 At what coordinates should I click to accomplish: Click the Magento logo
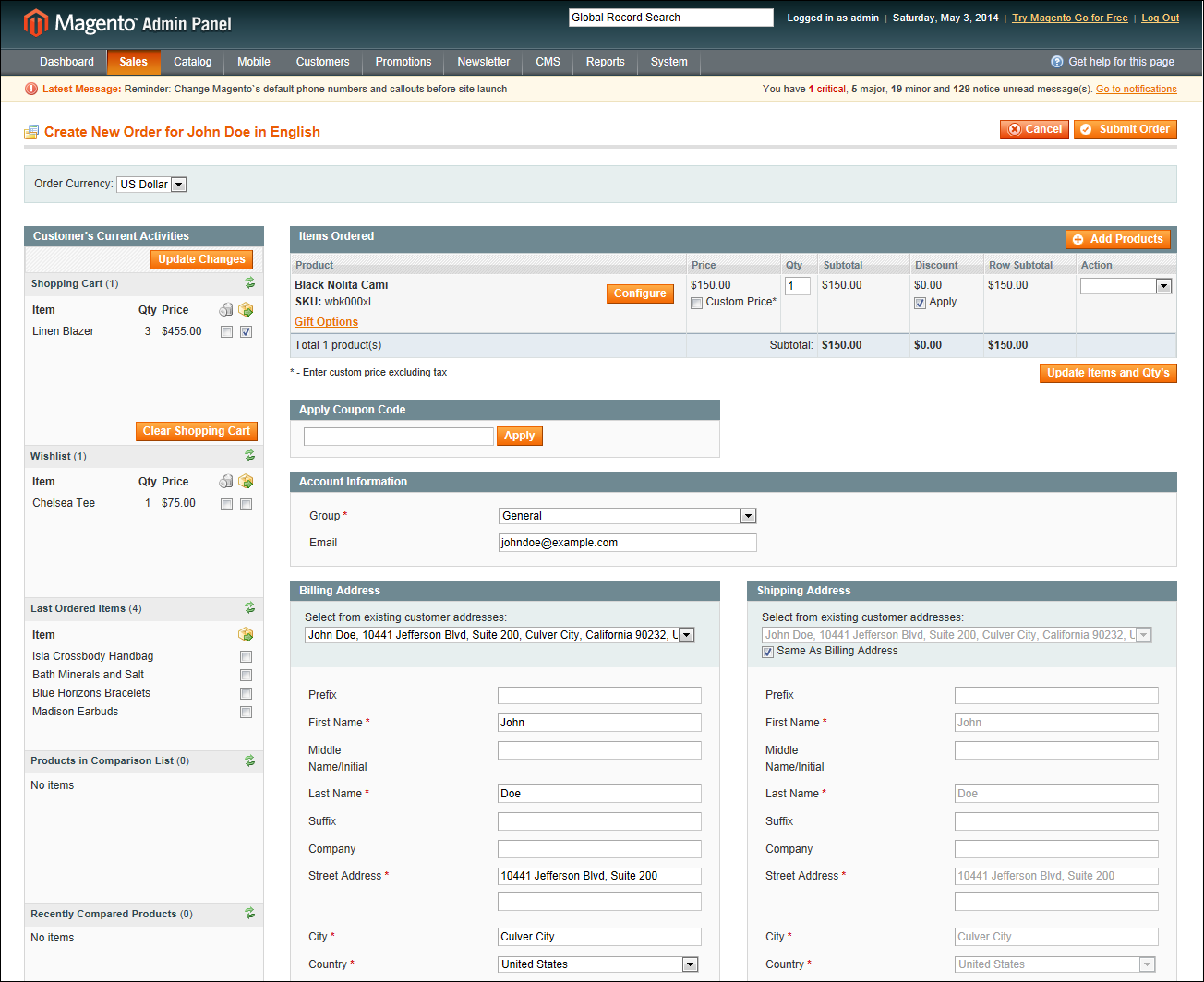(127, 23)
